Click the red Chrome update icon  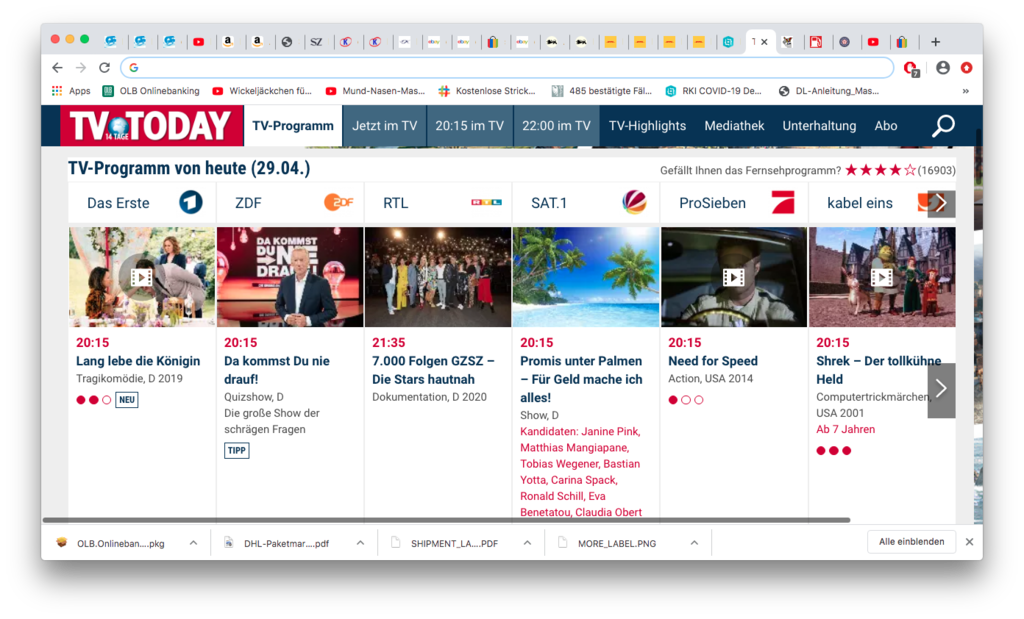(967, 67)
